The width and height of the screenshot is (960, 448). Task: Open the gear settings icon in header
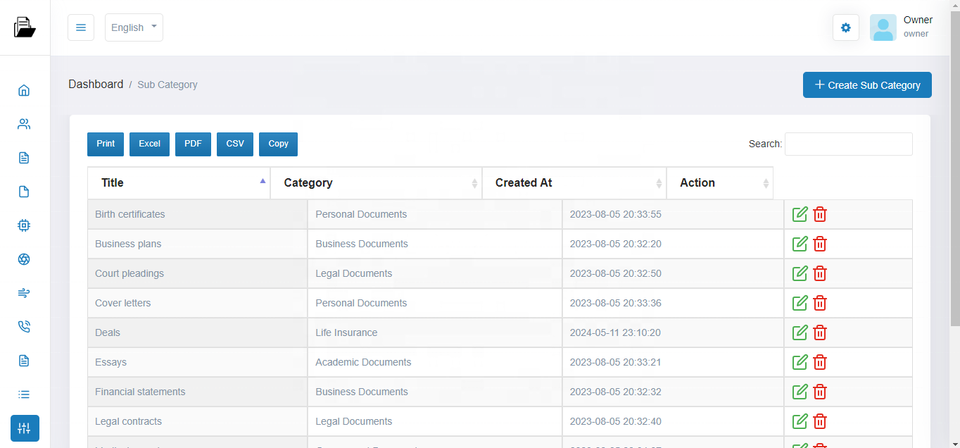845,28
